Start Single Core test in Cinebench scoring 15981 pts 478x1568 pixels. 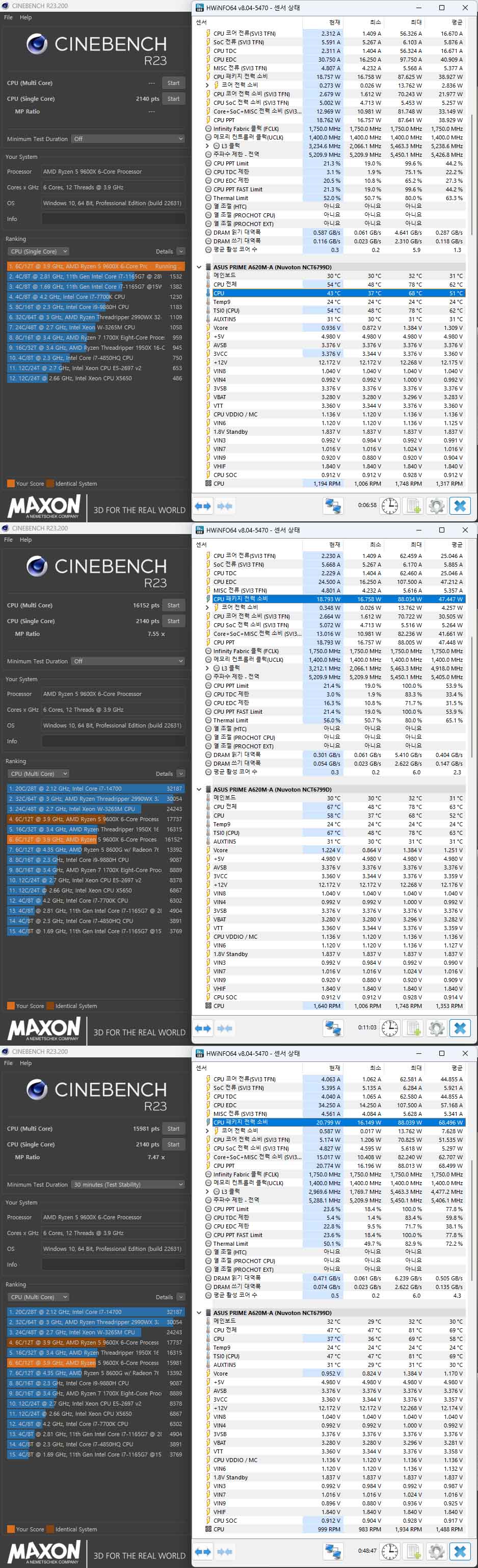tap(174, 1144)
